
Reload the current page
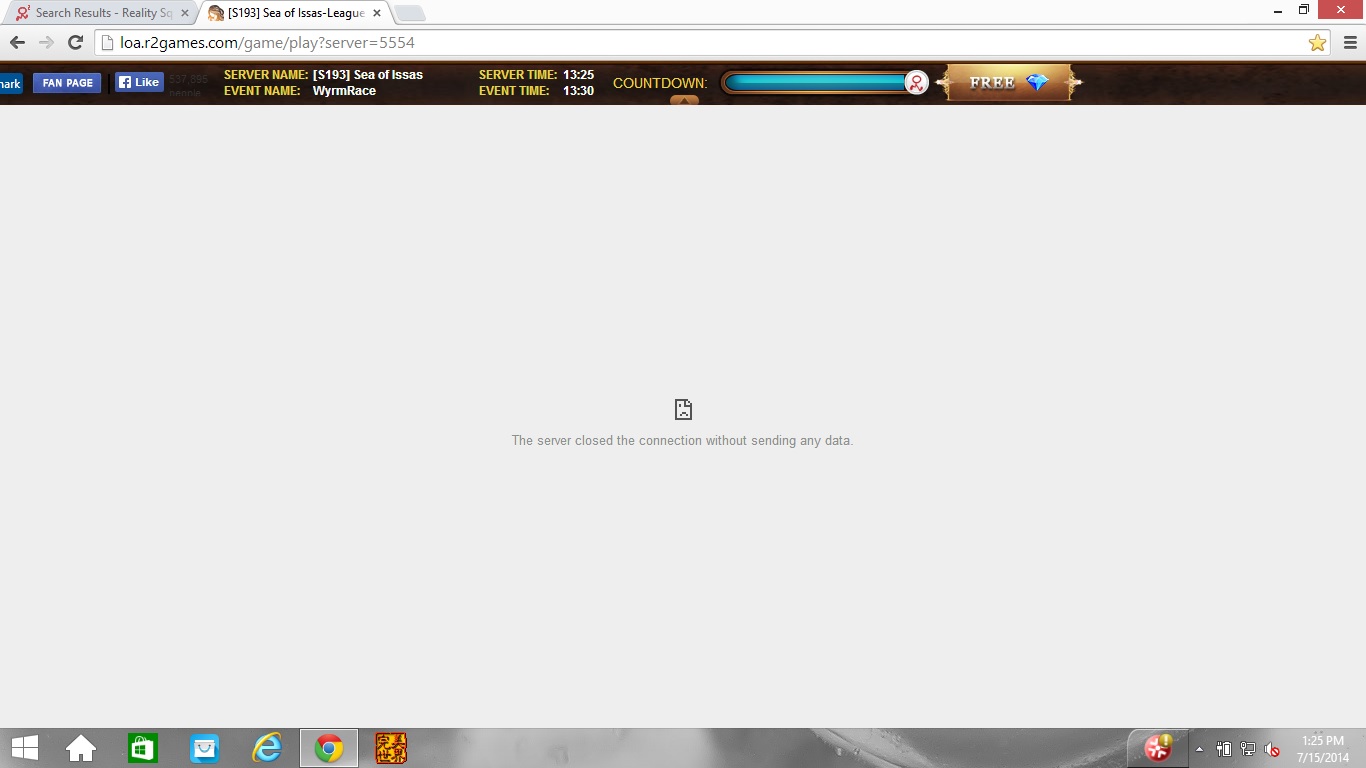pos(75,43)
